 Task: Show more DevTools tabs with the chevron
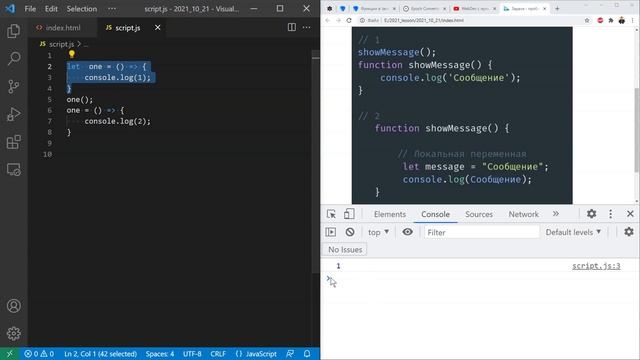coord(556,214)
